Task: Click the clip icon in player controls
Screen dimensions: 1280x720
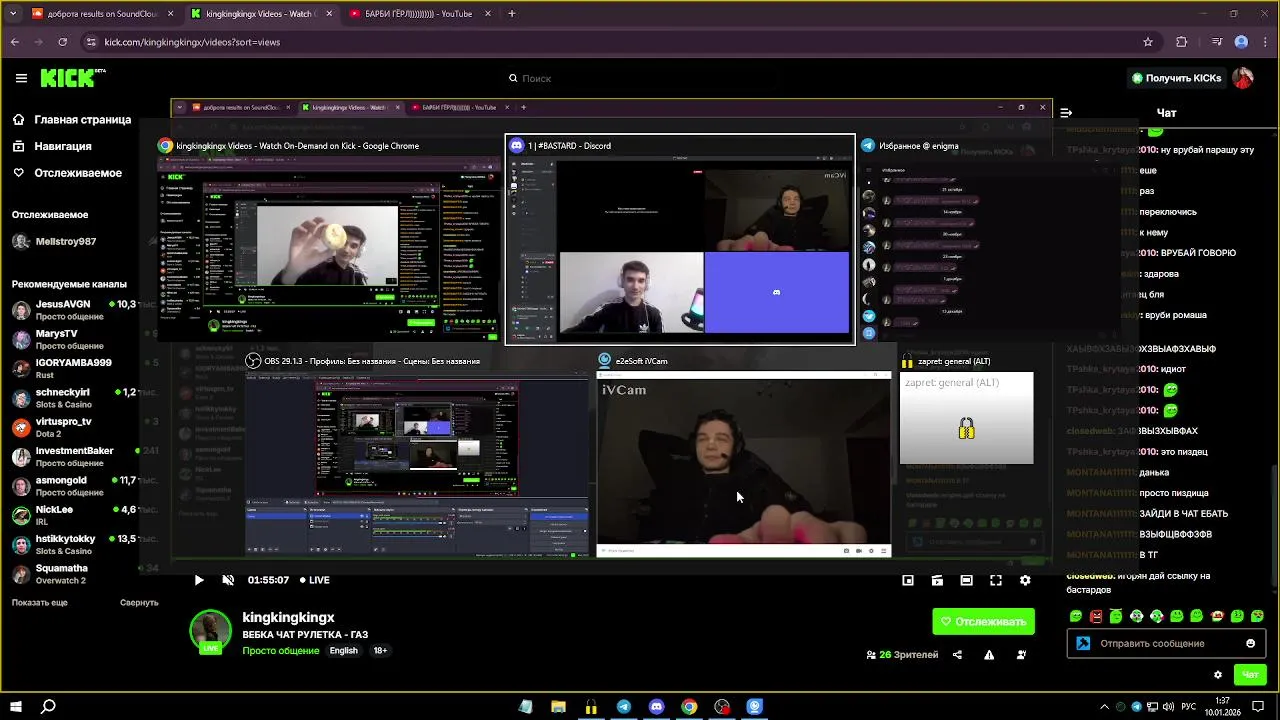Action: coord(937,580)
